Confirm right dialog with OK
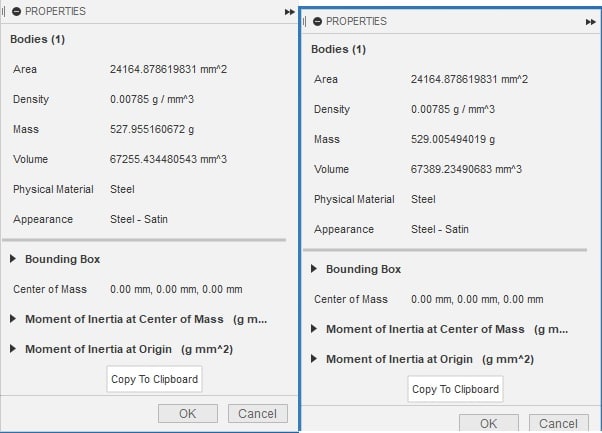The width and height of the screenshot is (602, 433). coord(489,423)
